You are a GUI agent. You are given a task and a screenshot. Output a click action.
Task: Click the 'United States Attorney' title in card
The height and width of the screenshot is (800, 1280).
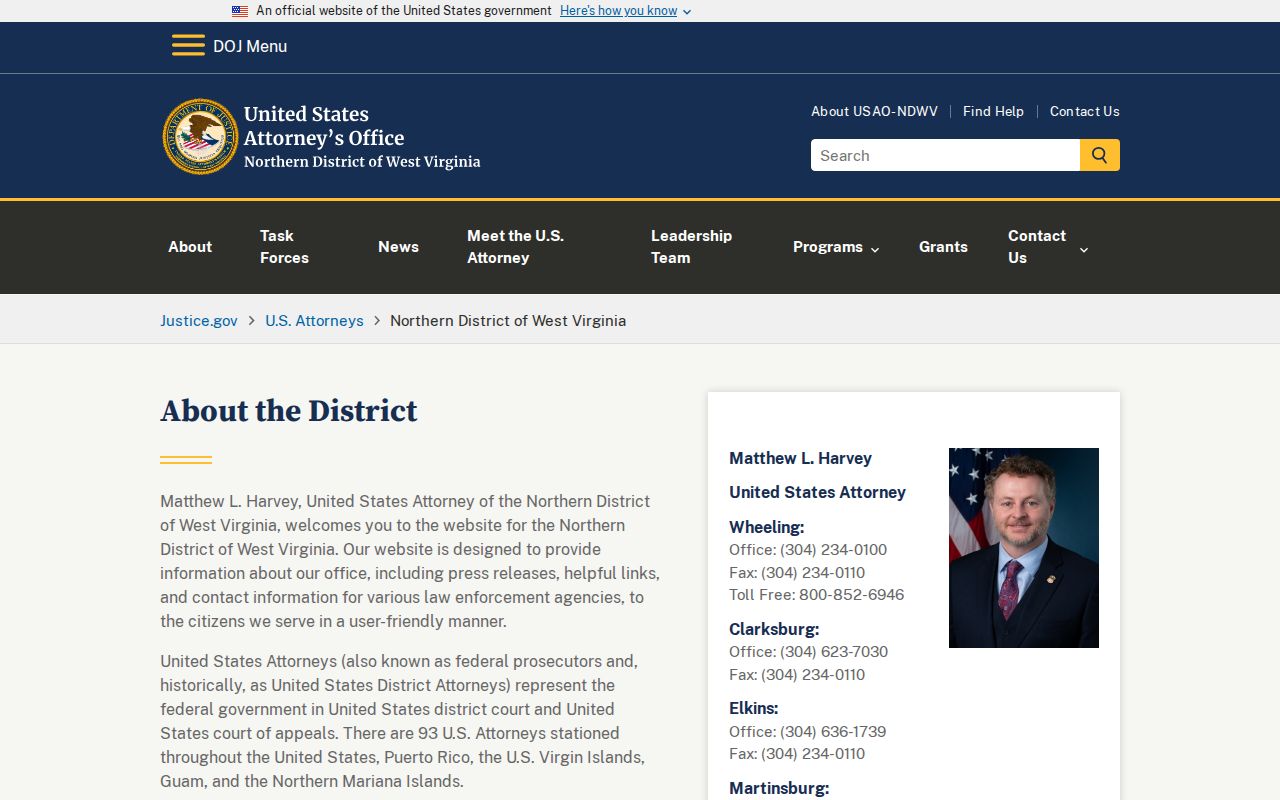click(817, 492)
